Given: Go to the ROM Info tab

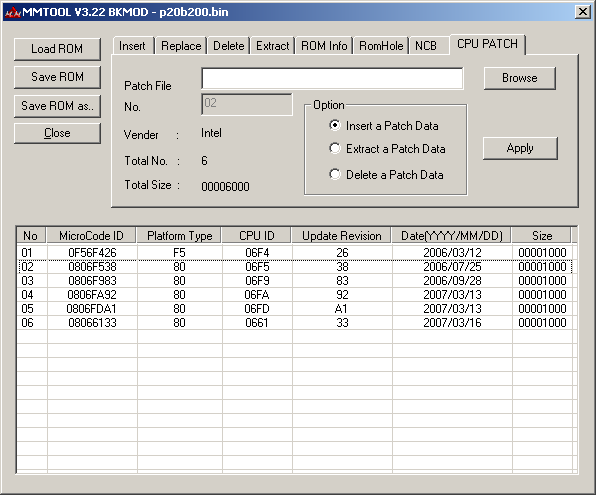Looking at the screenshot, I should pyautogui.click(x=324, y=46).
